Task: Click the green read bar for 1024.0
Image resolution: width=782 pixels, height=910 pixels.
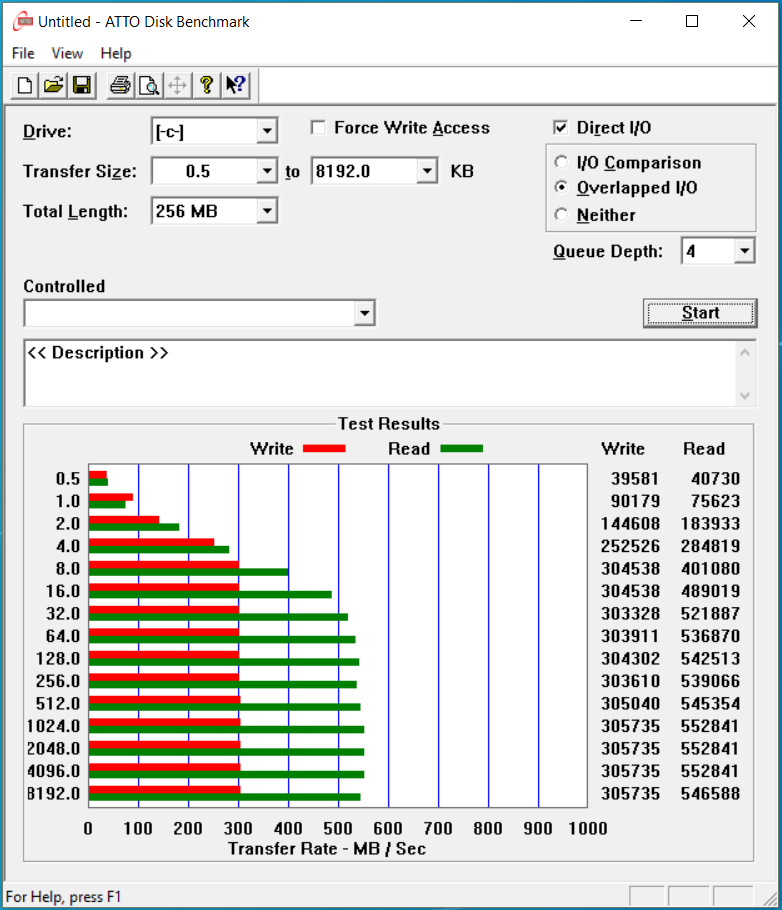Action: (x=226, y=730)
